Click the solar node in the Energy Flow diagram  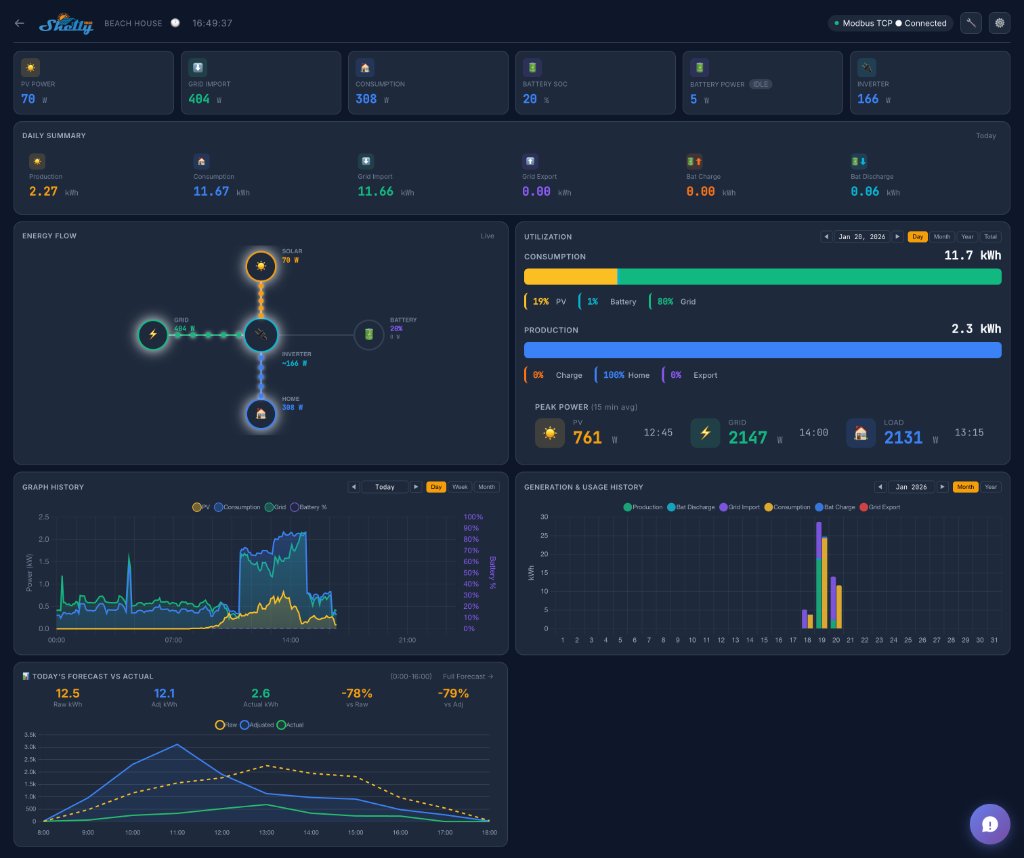(x=260, y=266)
